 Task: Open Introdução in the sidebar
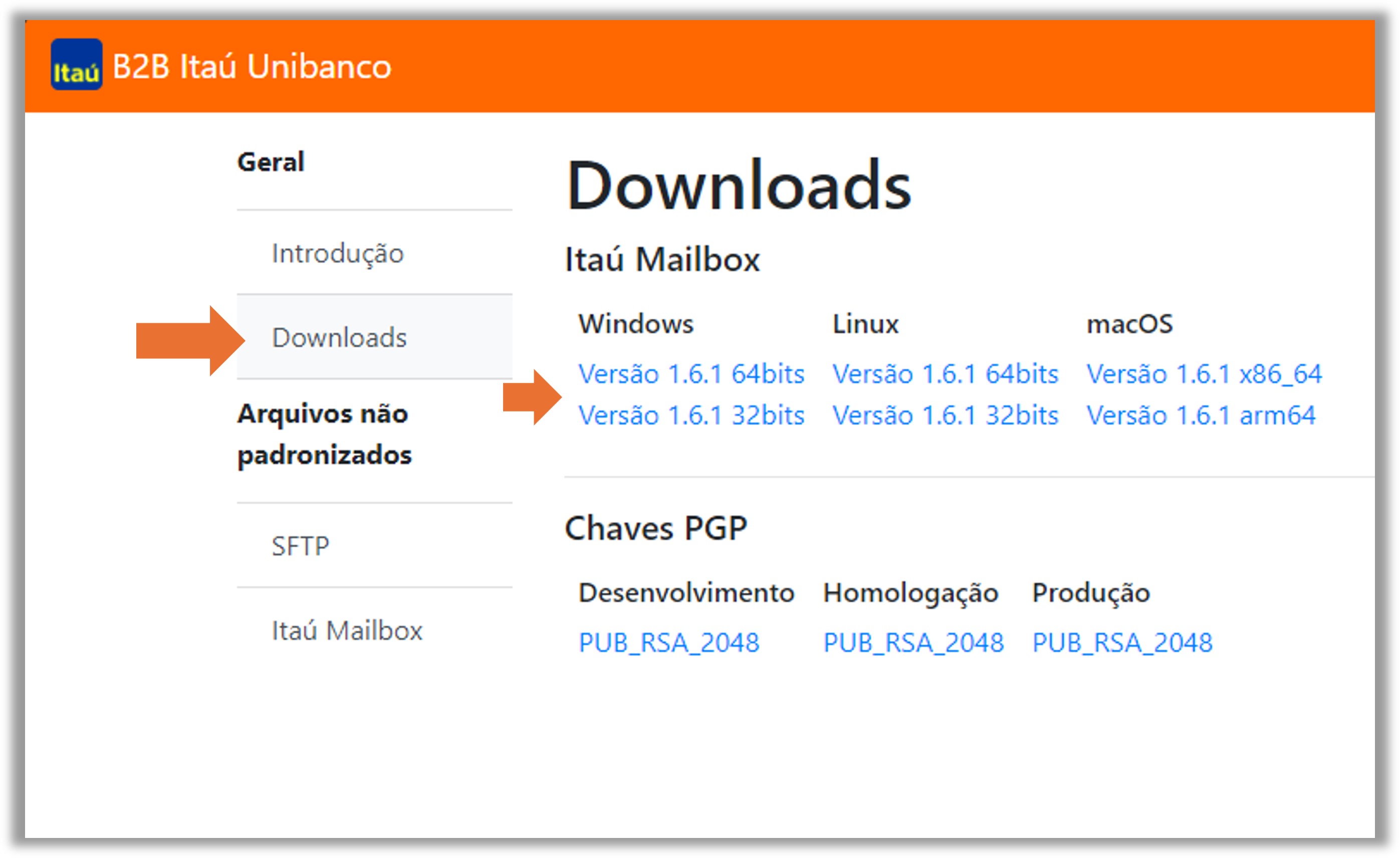tap(338, 254)
